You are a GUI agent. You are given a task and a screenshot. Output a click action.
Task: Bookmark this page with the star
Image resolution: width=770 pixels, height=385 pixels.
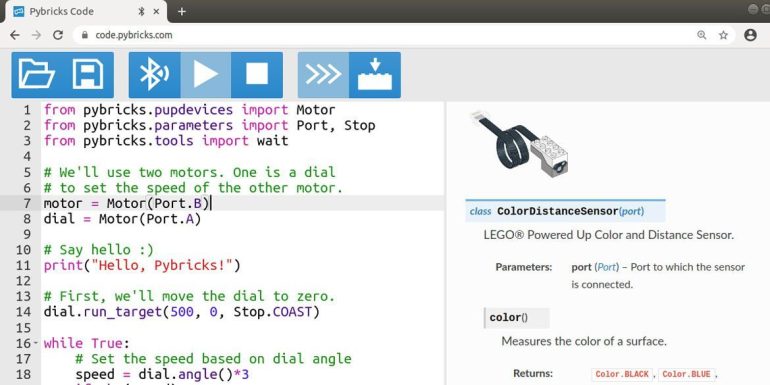click(723, 35)
